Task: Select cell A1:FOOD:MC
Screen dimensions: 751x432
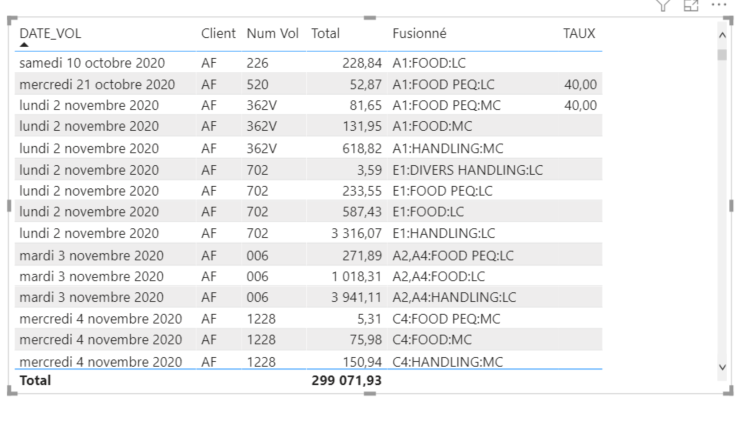Action: 432,126
